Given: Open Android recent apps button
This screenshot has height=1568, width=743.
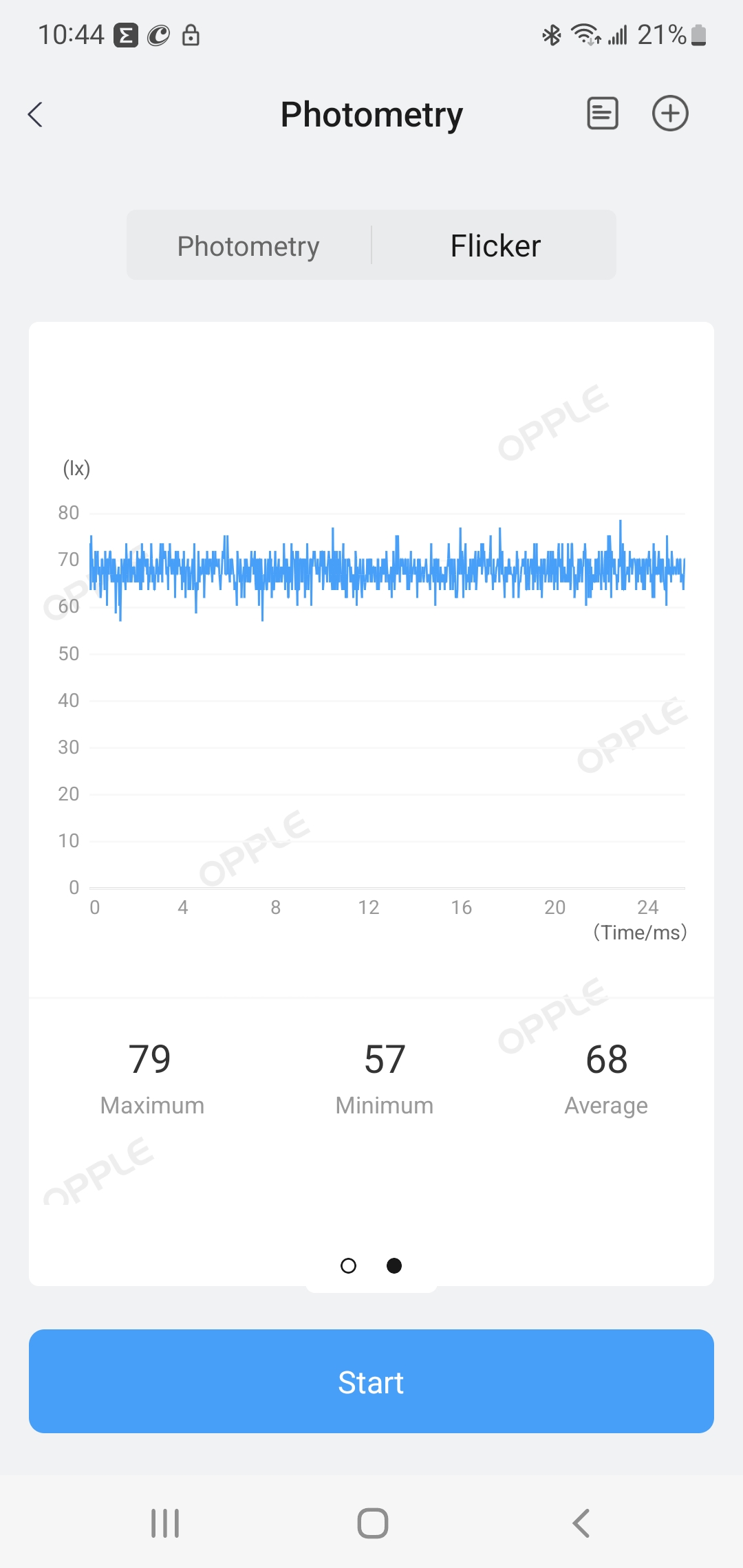Looking at the screenshot, I should click(x=165, y=1523).
